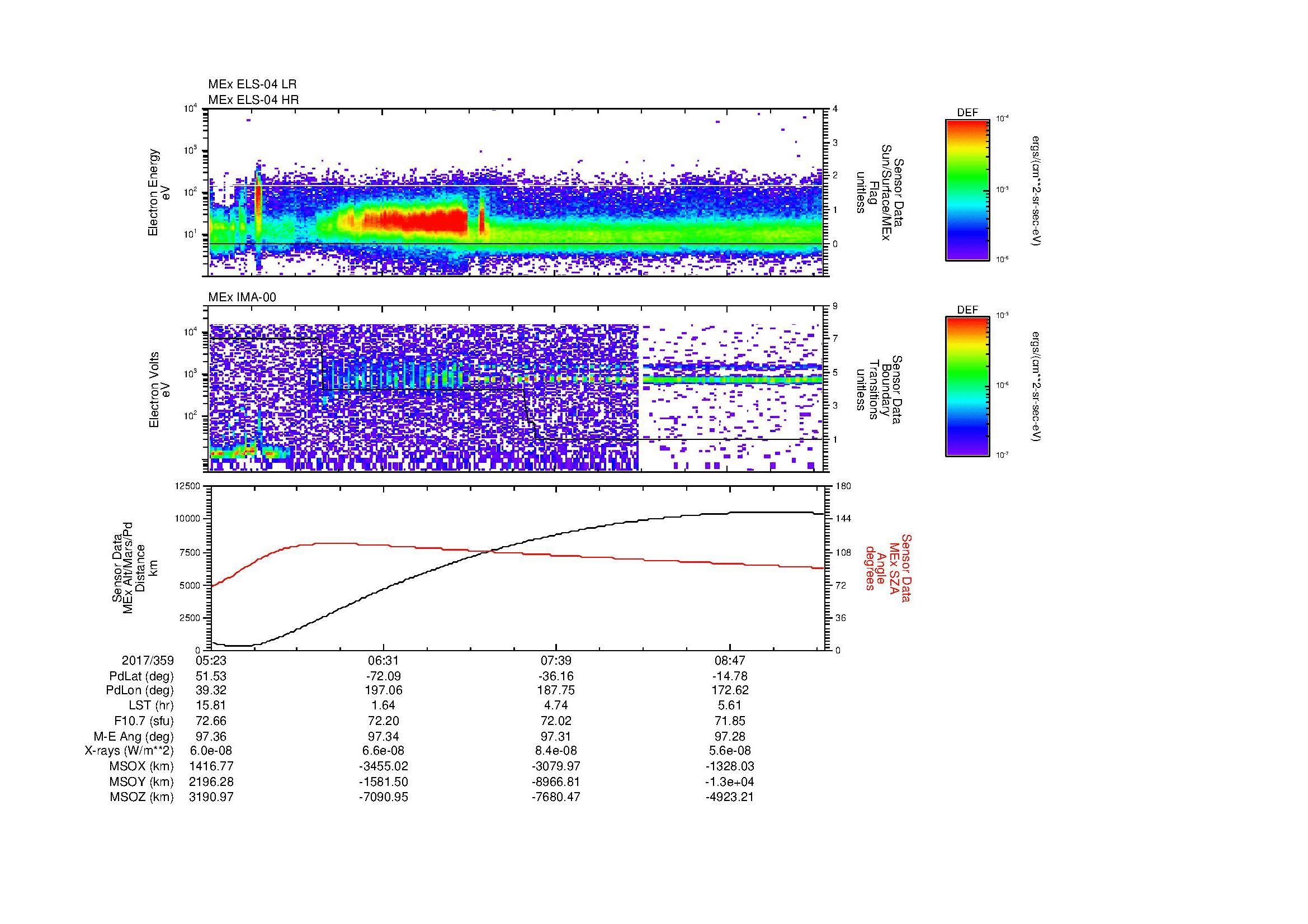Click the MSOX value '-3455.02'
The image size is (1308, 924).
point(384,766)
